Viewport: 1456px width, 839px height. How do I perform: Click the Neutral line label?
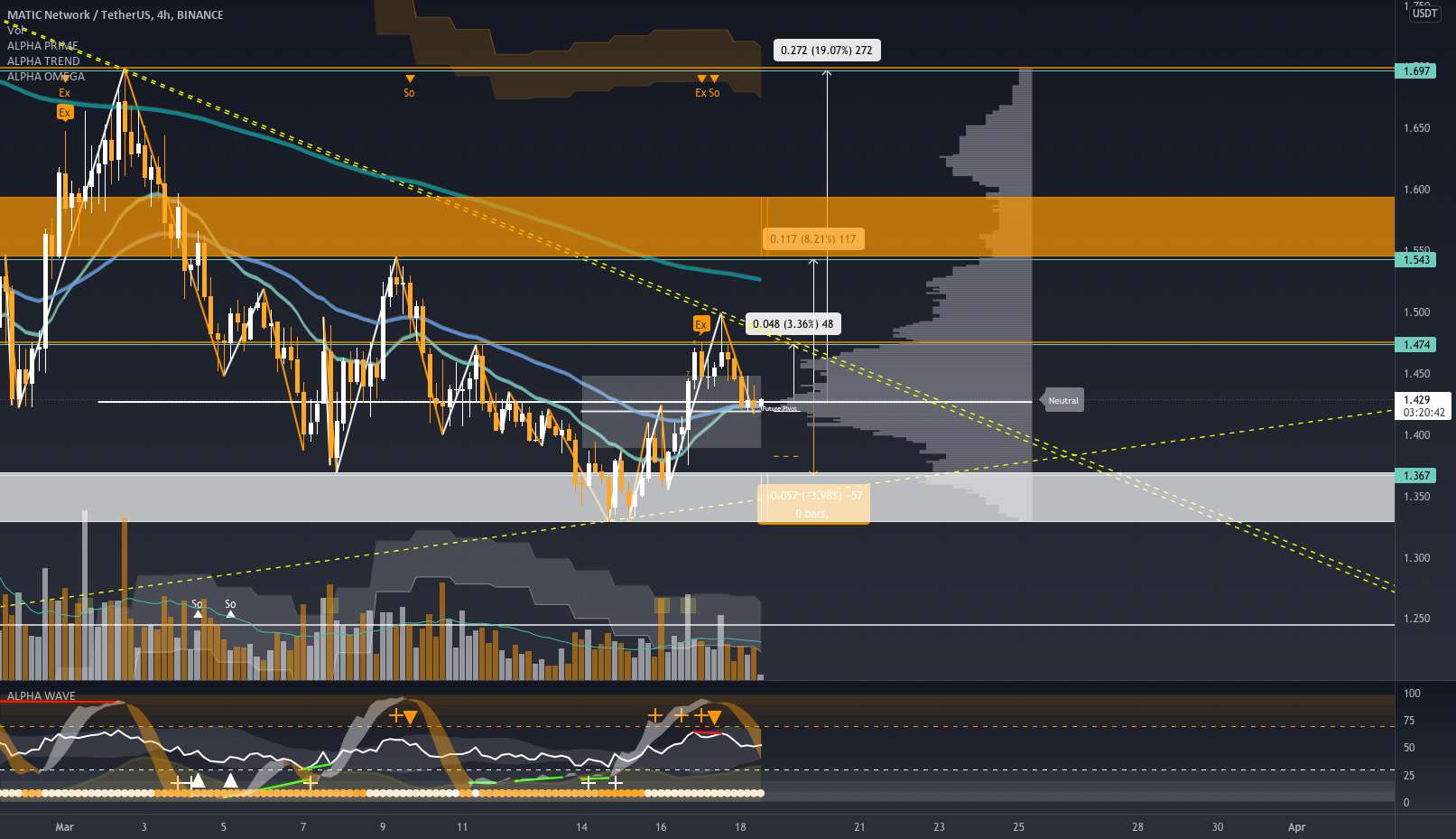point(1062,400)
